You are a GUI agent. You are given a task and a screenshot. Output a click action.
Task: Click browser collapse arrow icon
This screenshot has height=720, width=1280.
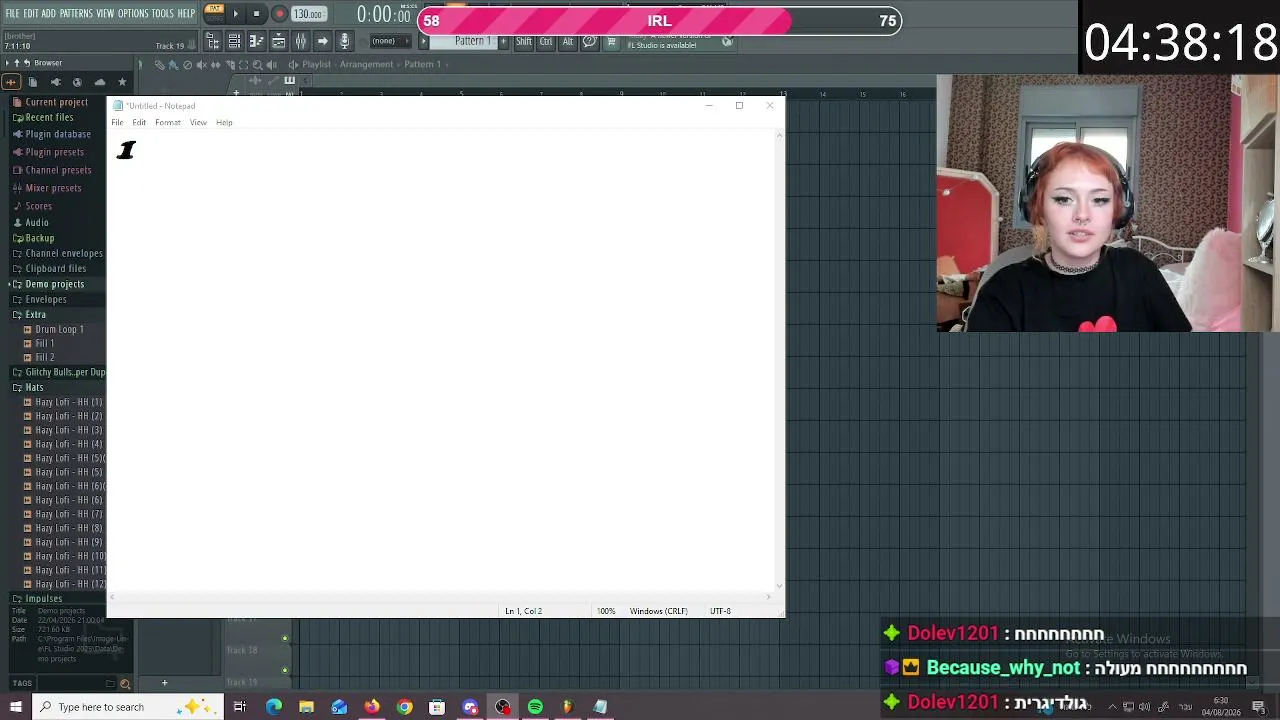7,63
